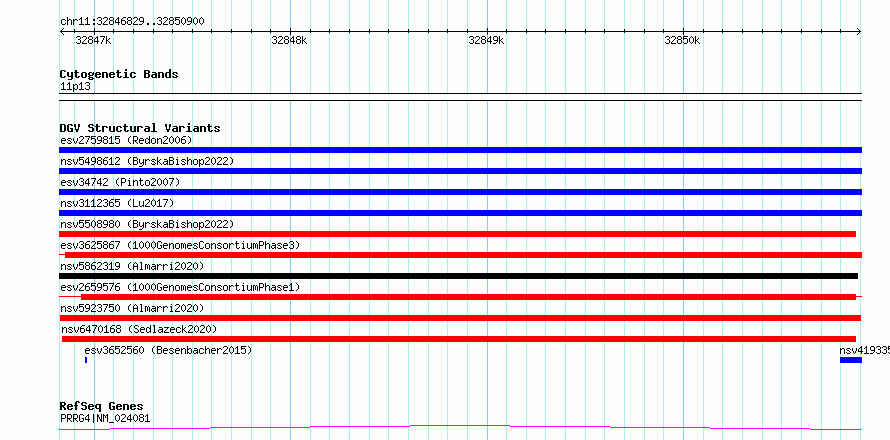Click the left arrowhead of the ruler
This screenshot has height=440, width=890.
tap(62, 31)
